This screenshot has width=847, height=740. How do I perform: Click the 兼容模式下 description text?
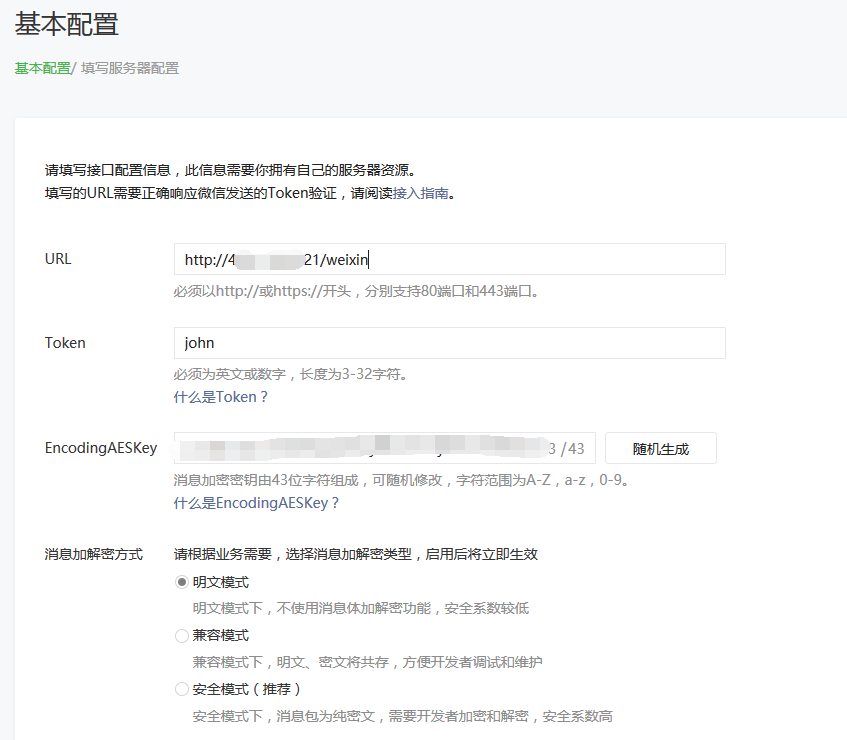[367, 662]
